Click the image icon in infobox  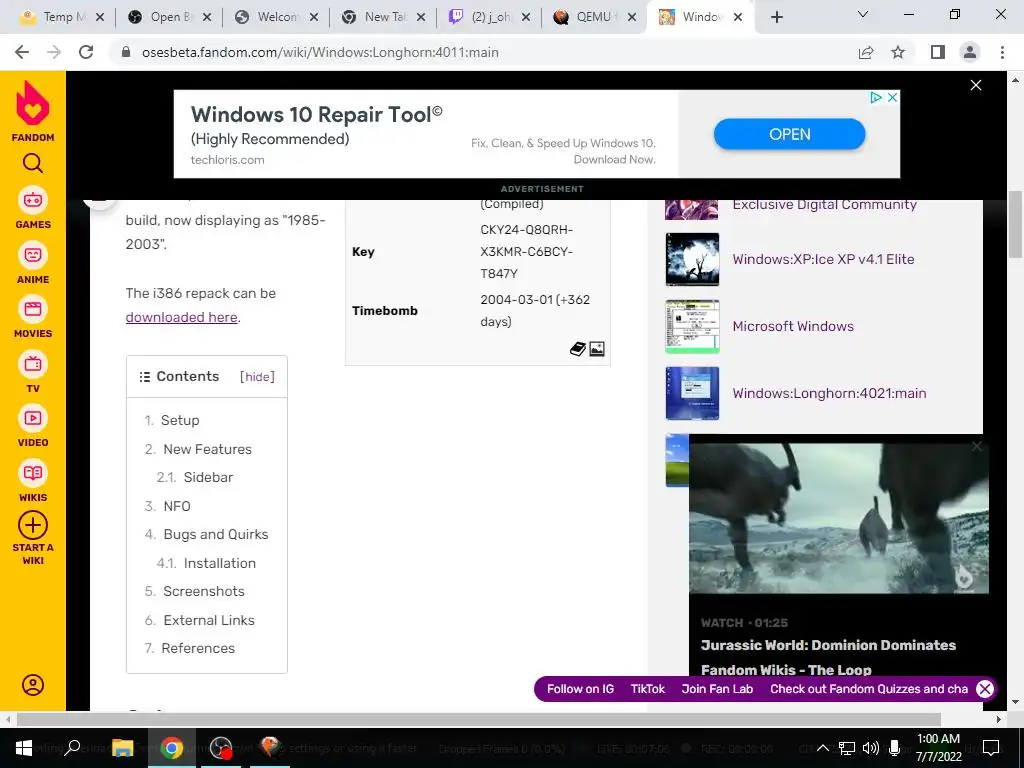pyautogui.click(x=597, y=349)
